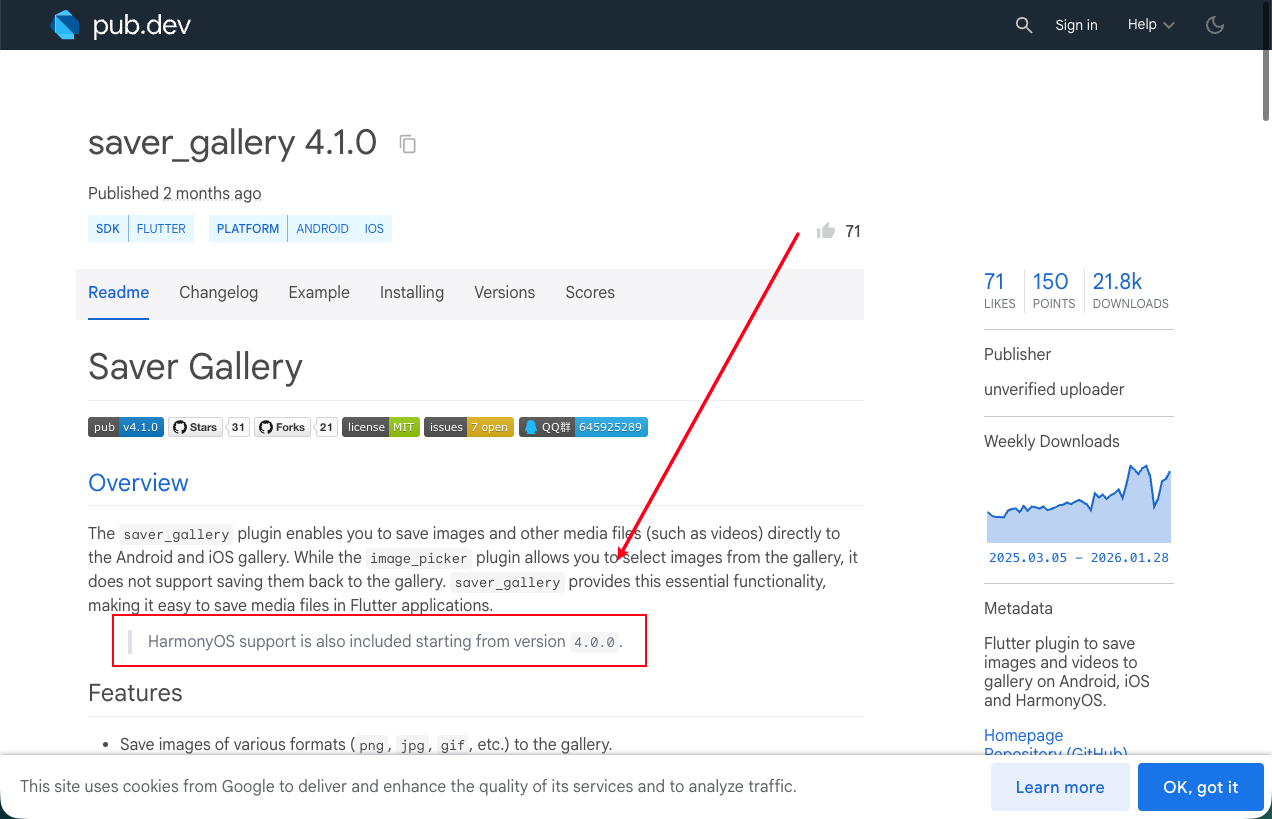Open the Scores tab
The image size is (1272, 819).
590,293
